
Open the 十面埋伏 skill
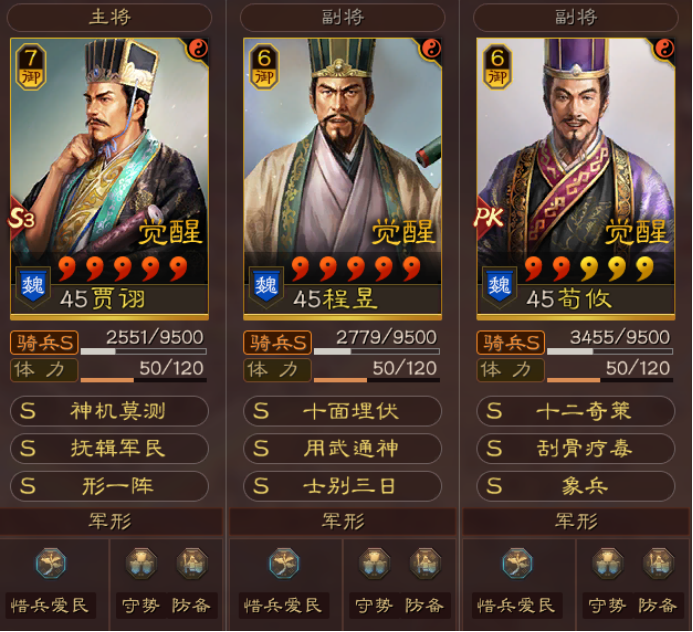[x=342, y=411]
